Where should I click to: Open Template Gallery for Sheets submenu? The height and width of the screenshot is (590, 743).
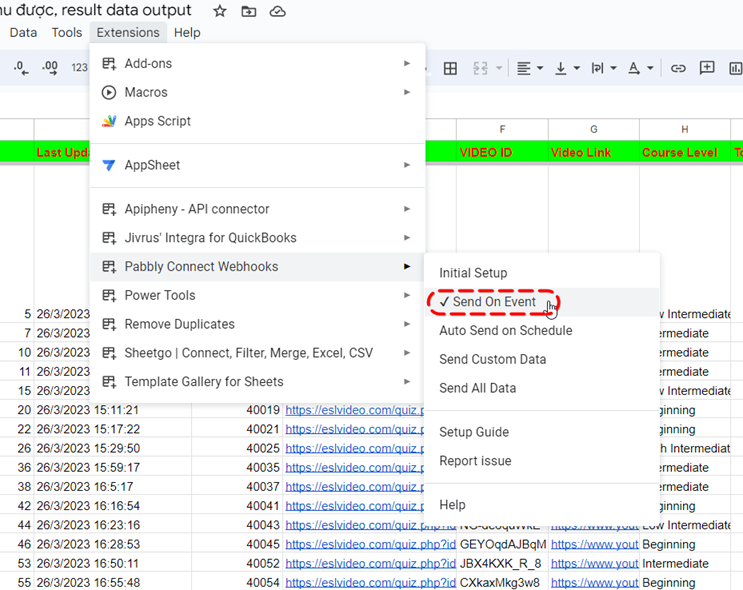pos(257,381)
